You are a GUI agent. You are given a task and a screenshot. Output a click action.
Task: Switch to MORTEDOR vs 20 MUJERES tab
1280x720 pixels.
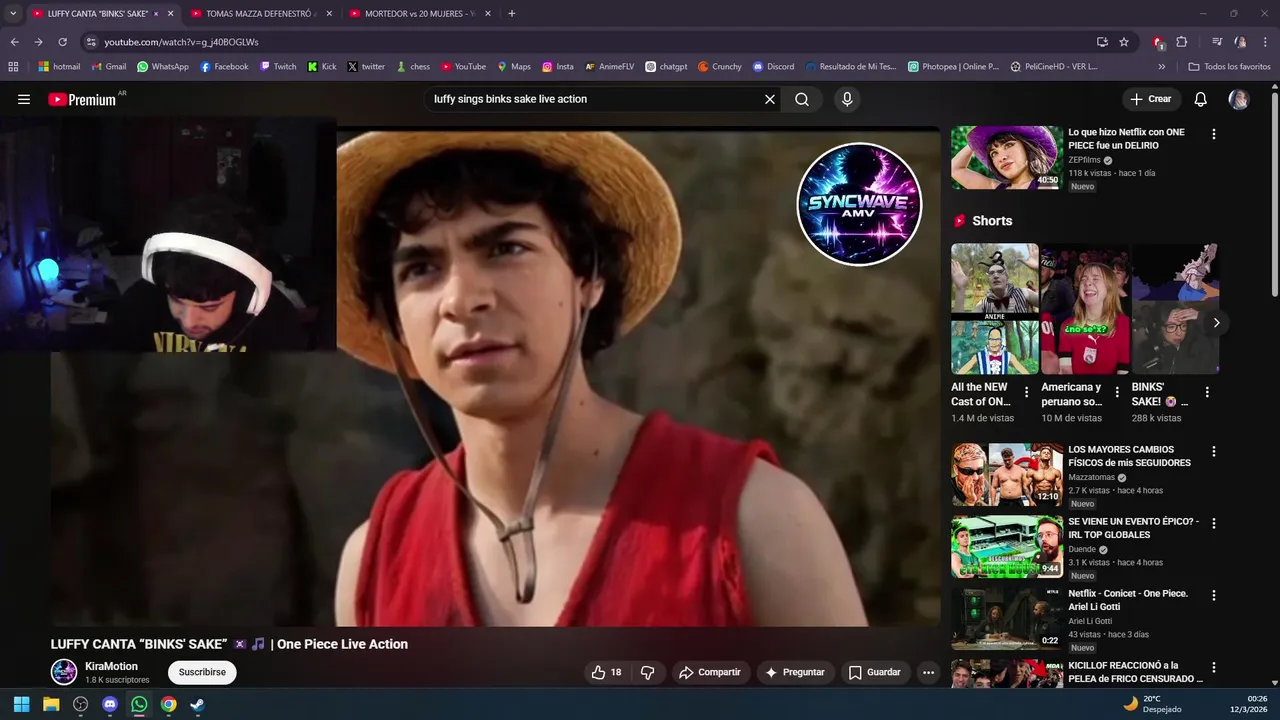[x=418, y=14]
